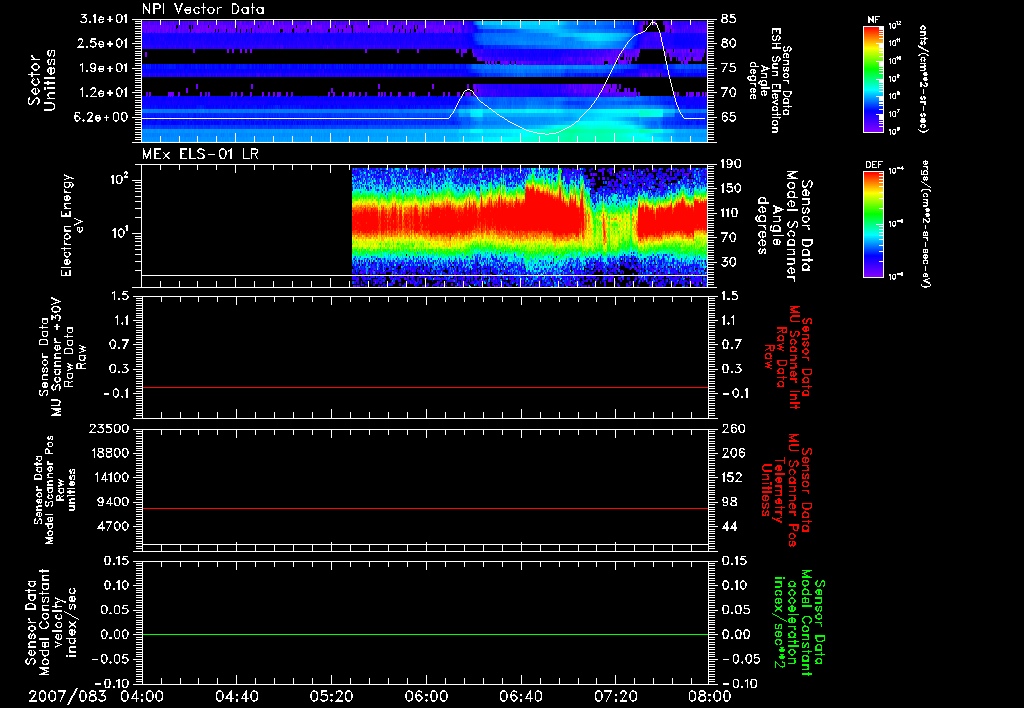Click the "85" sun elevation tick value
Viewport: 1024px width, 708px height.
click(x=729, y=19)
